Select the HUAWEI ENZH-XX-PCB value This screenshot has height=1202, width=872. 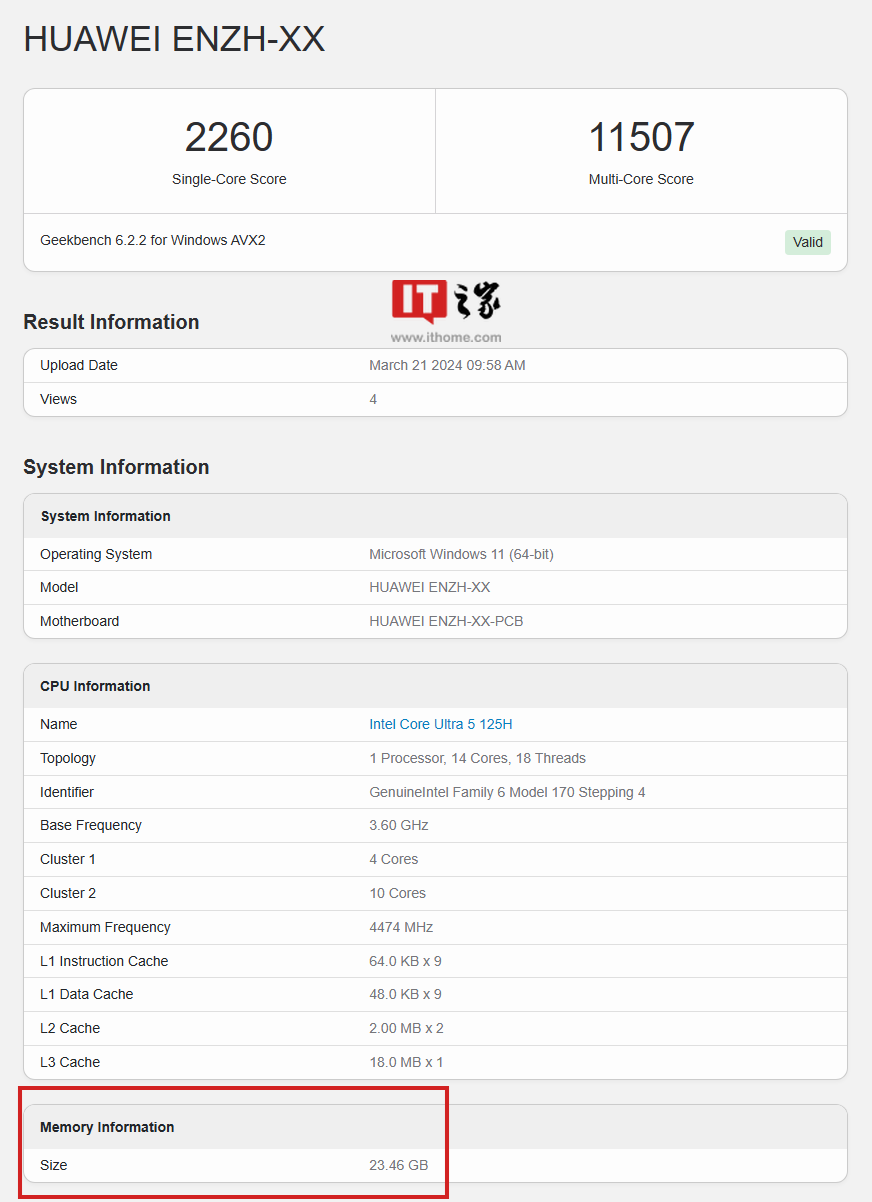tap(446, 621)
